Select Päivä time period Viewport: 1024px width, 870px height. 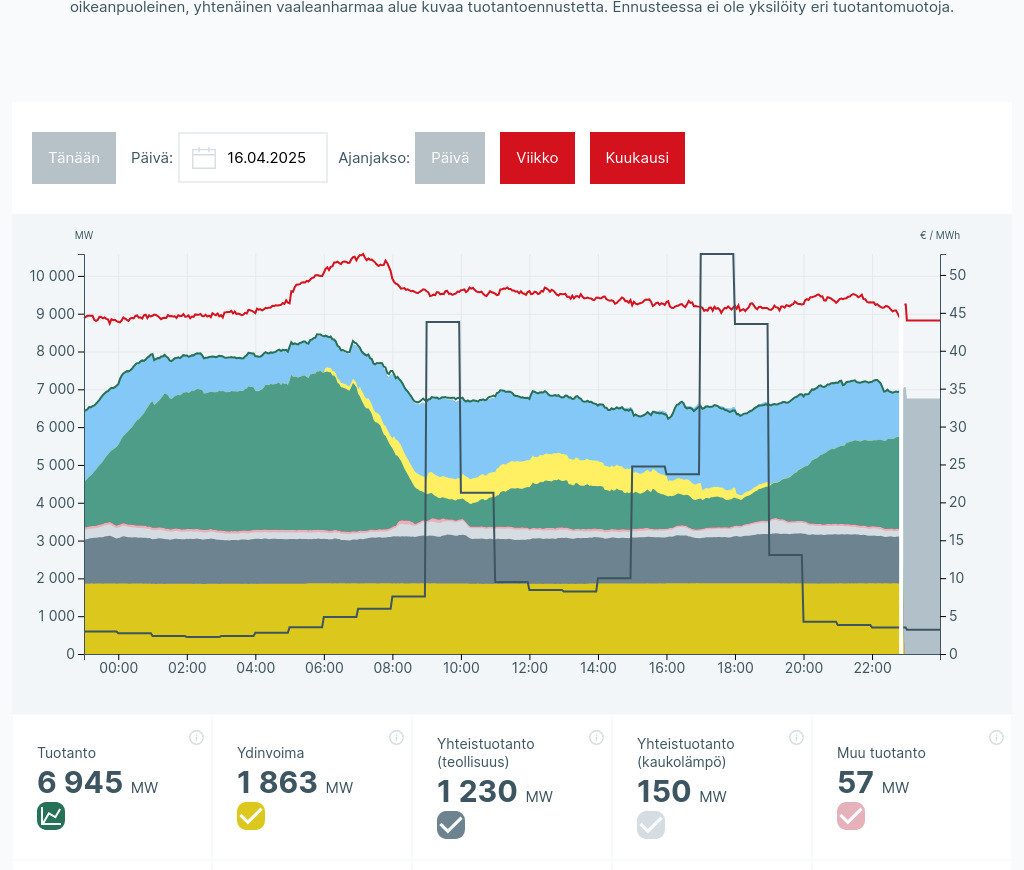[449, 158]
